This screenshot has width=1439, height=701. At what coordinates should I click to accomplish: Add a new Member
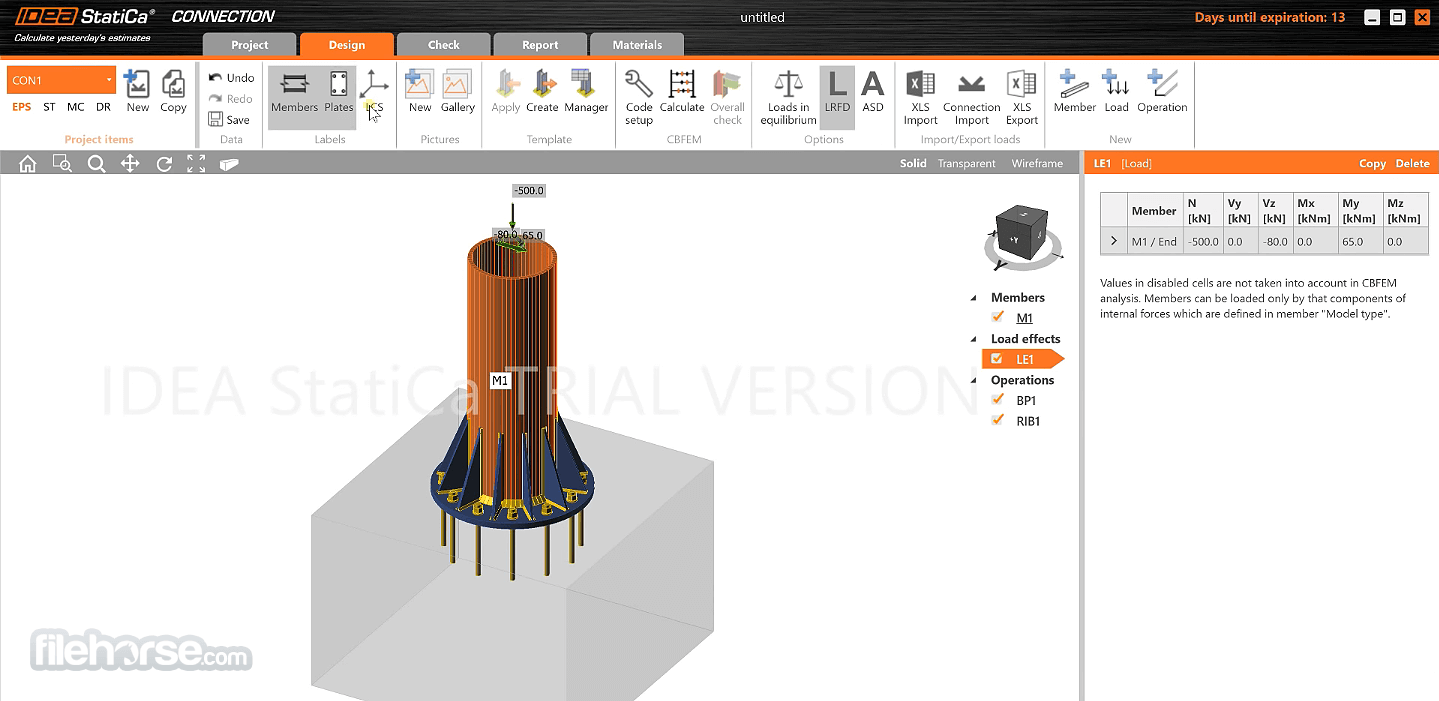[1075, 92]
